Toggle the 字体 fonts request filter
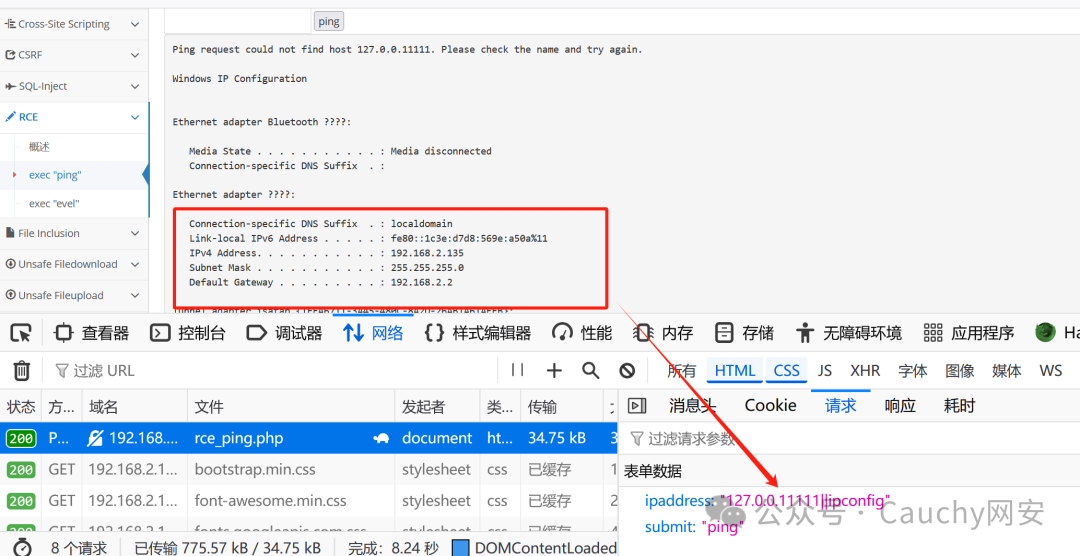The image size is (1080, 556). 913,371
